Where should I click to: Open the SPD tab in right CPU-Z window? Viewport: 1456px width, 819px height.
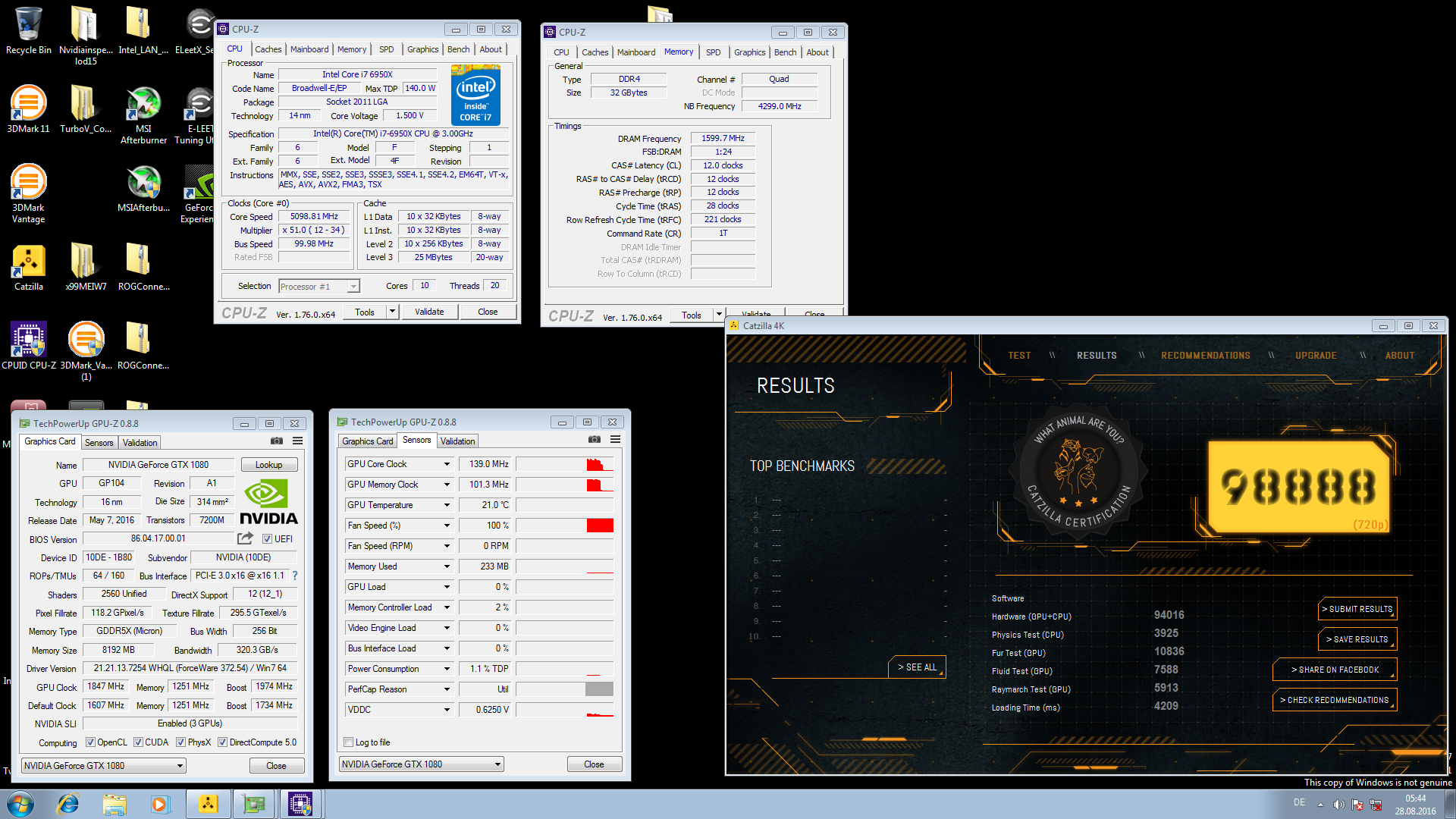pos(714,52)
